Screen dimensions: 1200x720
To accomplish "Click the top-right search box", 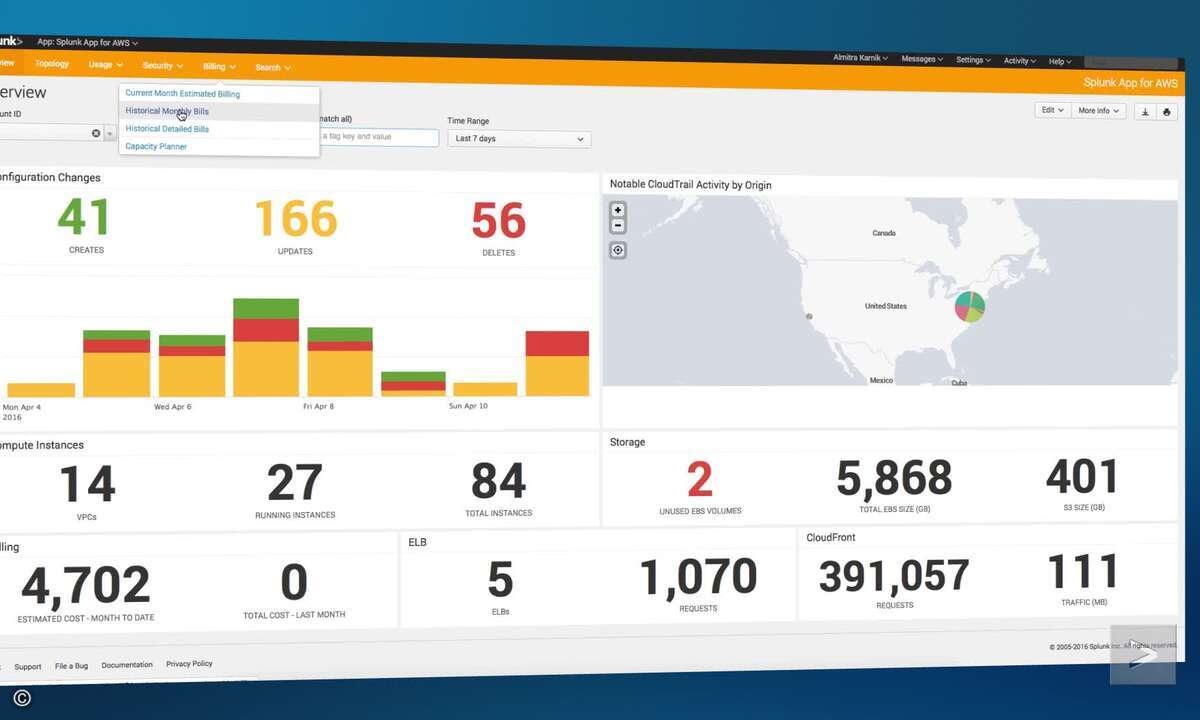I will point(1131,62).
